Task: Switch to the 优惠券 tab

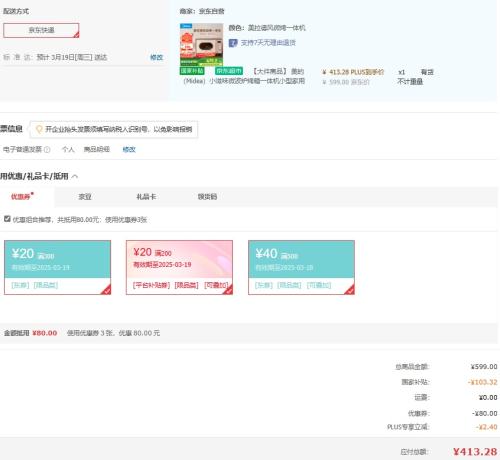Action: tap(22, 197)
